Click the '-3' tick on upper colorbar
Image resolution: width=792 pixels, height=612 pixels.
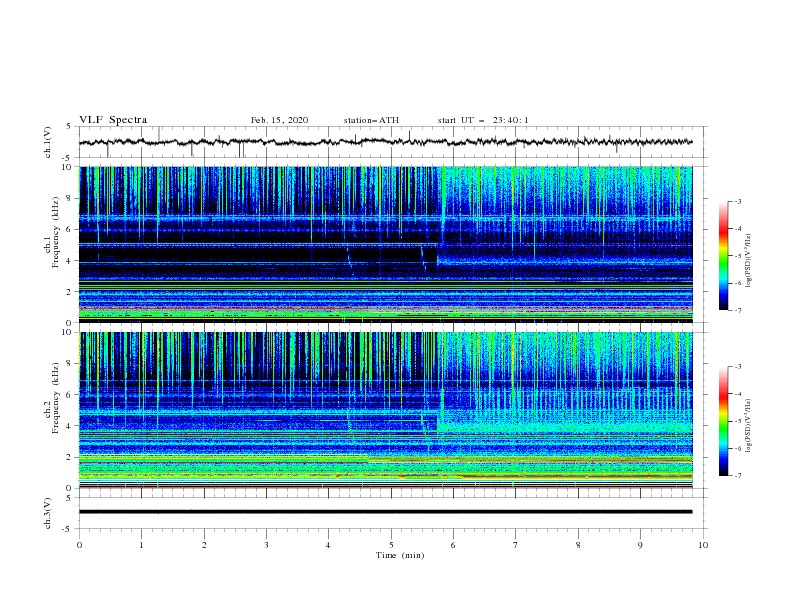[x=737, y=201]
